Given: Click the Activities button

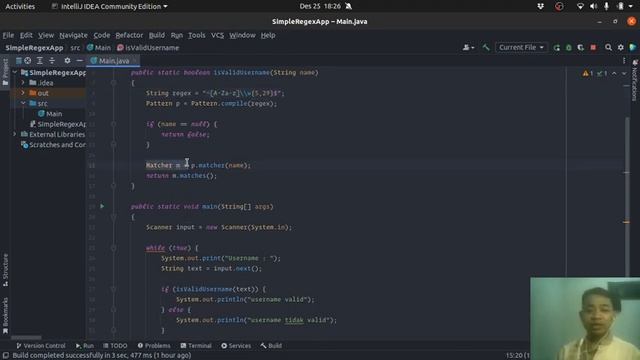Looking at the screenshot, I should [20, 7].
